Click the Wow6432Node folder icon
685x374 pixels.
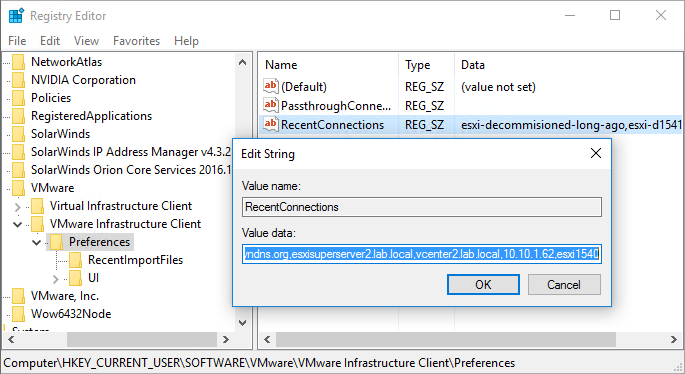[19, 314]
